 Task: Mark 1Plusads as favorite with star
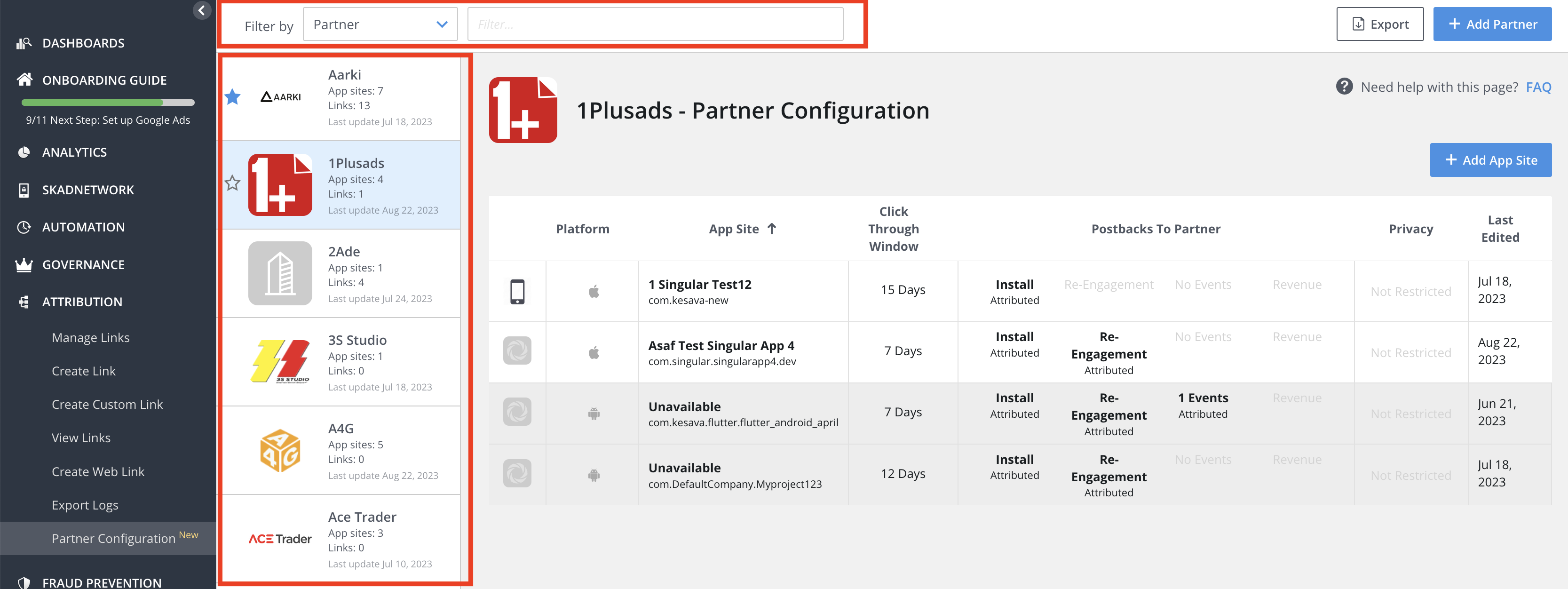pos(232,183)
